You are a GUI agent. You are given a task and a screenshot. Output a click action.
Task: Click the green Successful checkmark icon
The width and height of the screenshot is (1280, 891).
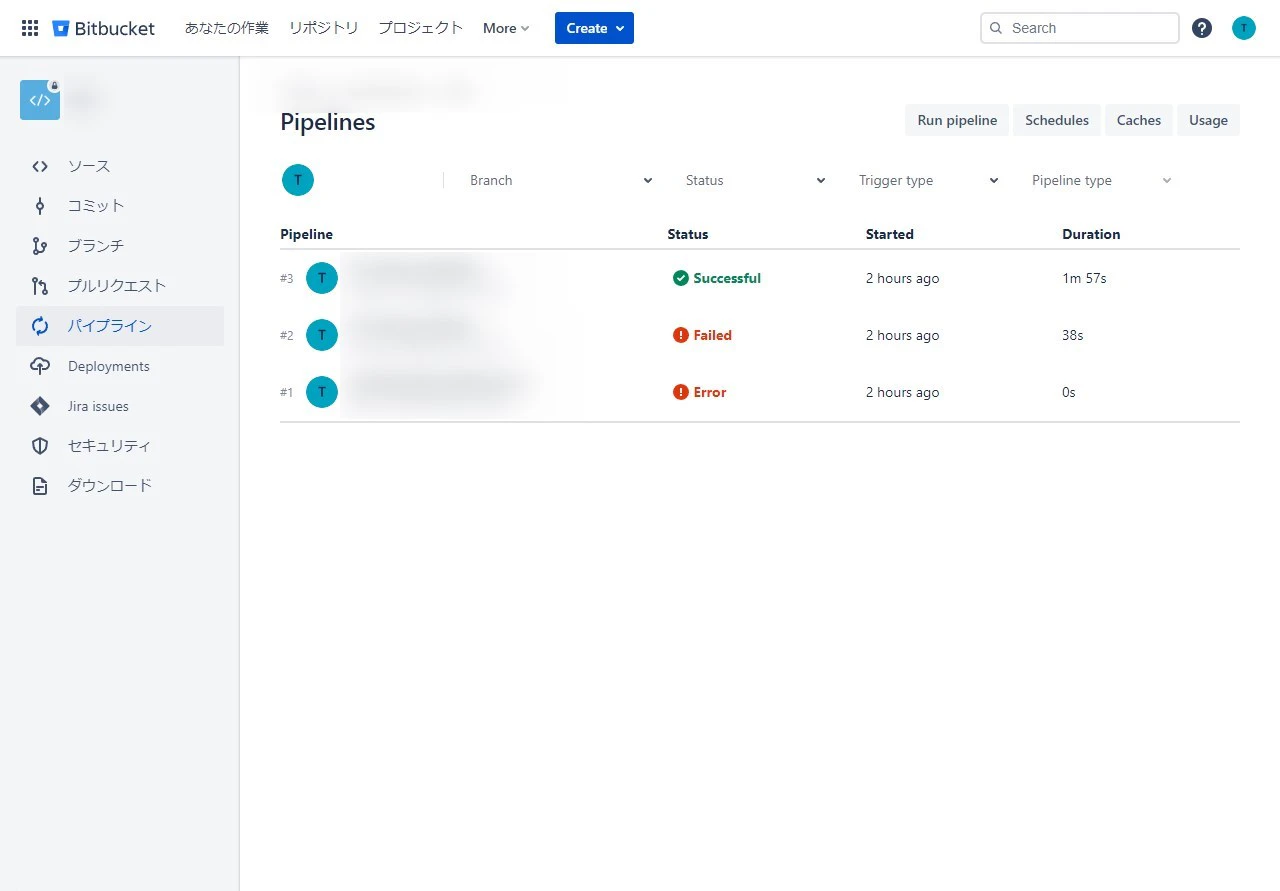[681, 278]
